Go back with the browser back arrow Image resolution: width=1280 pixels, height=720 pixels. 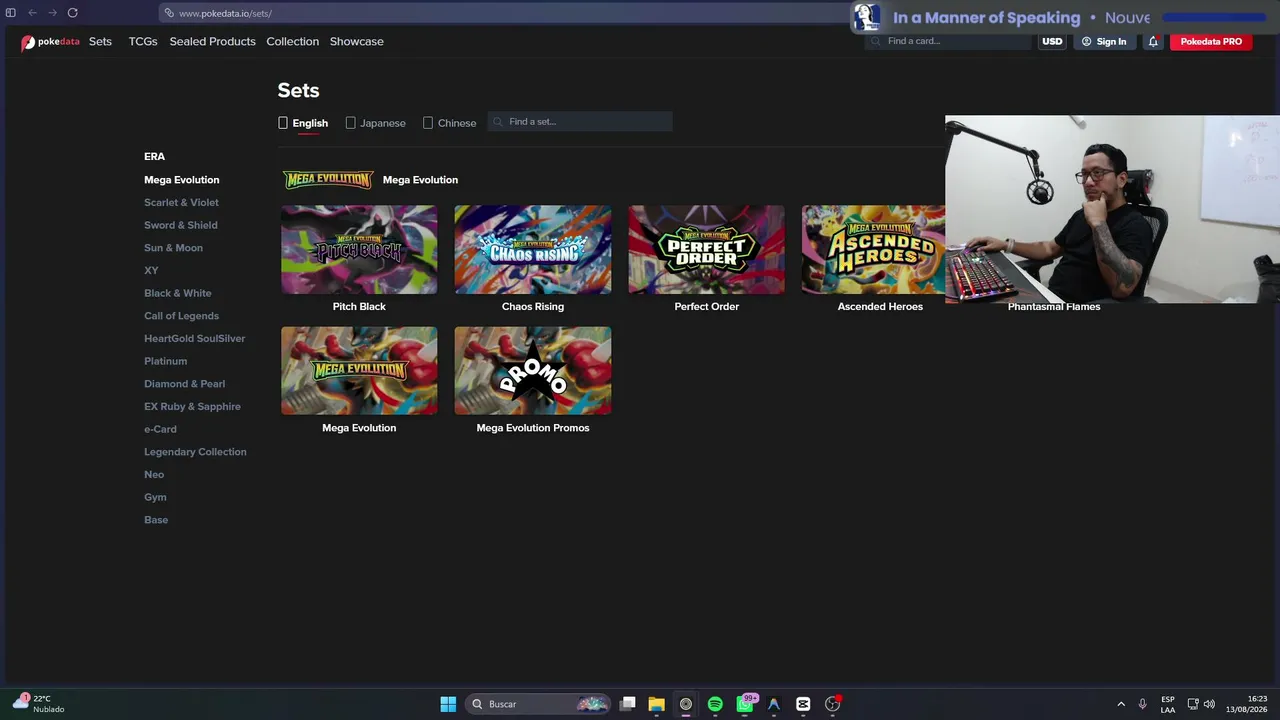point(32,13)
